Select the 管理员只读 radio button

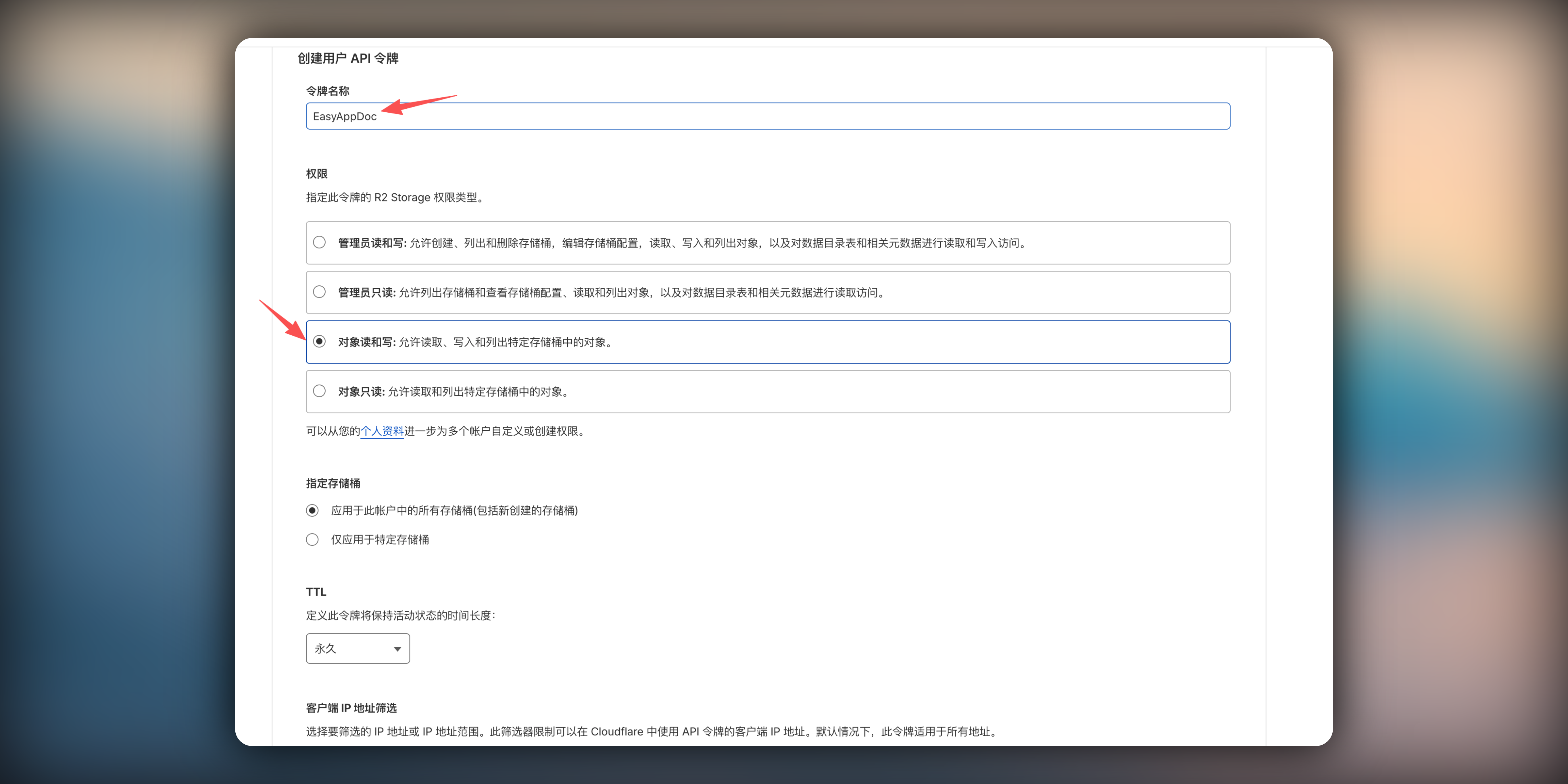click(319, 292)
